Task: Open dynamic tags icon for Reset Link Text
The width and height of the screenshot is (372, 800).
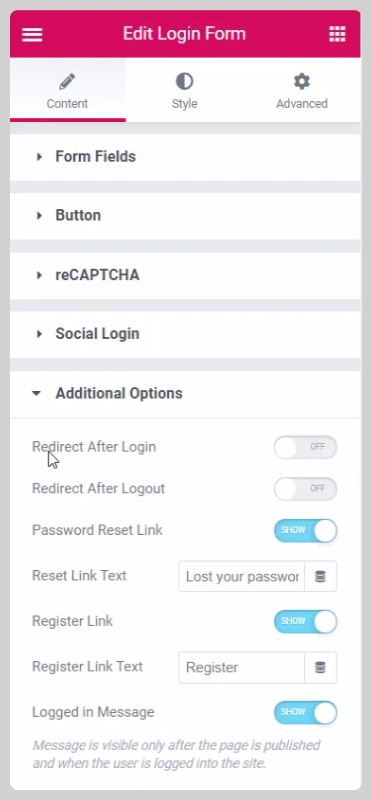Action: [320, 577]
